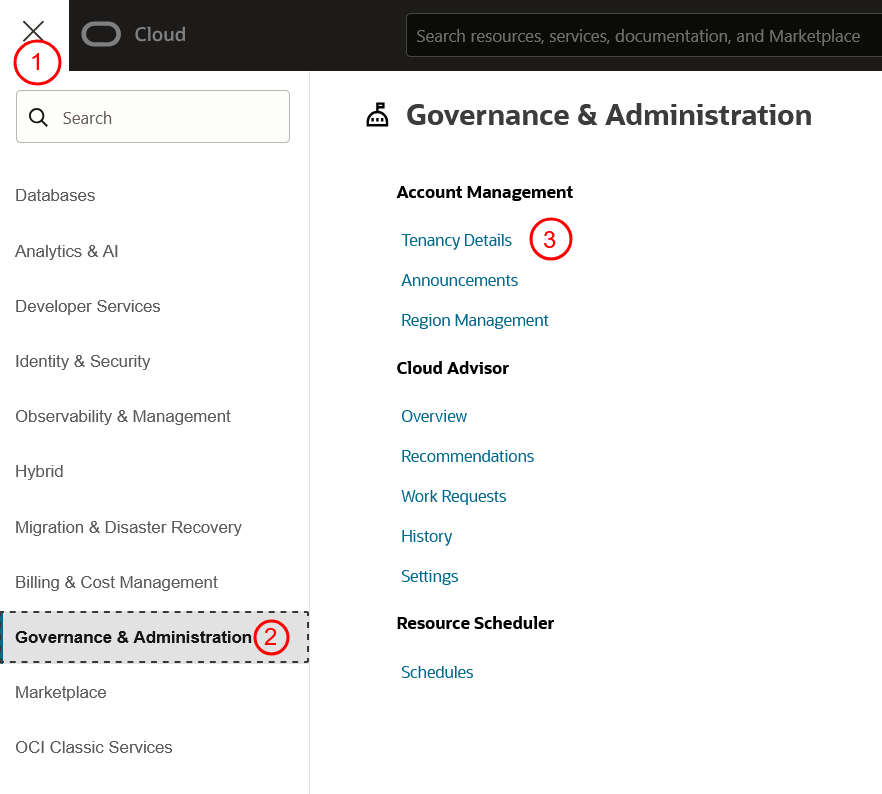This screenshot has height=794, width=882.
Task: Select Identity & Security menu item
Action: [x=82, y=362]
